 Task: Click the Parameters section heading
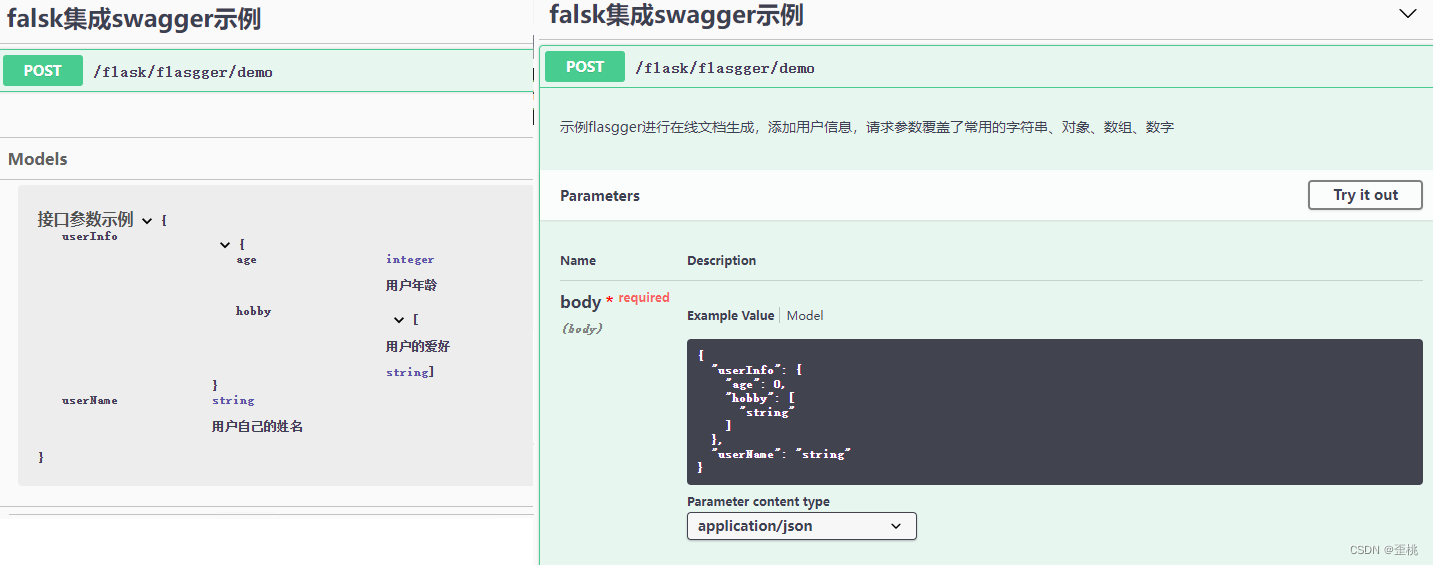click(600, 196)
